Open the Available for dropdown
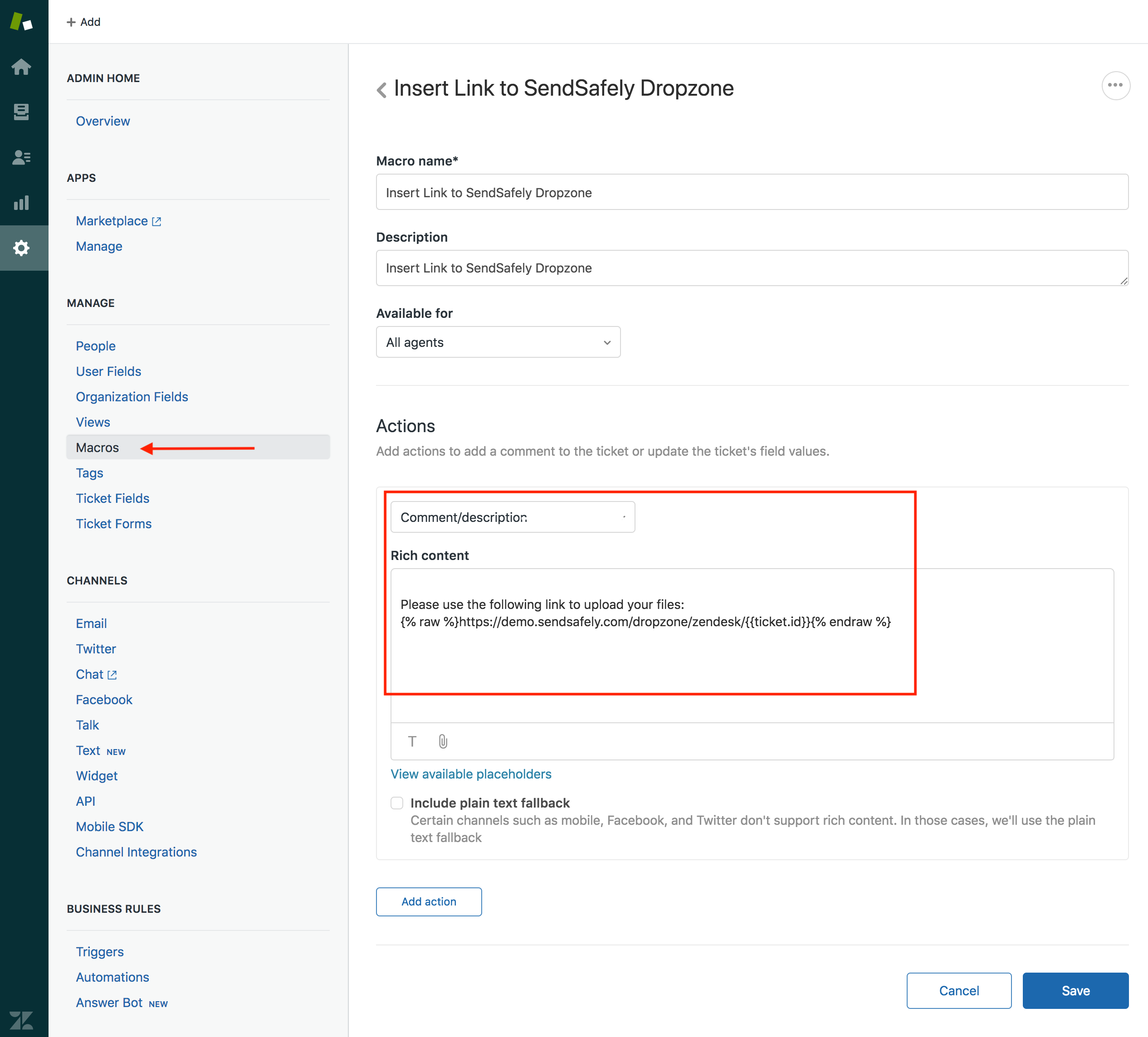The image size is (1148, 1037). point(498,342)
